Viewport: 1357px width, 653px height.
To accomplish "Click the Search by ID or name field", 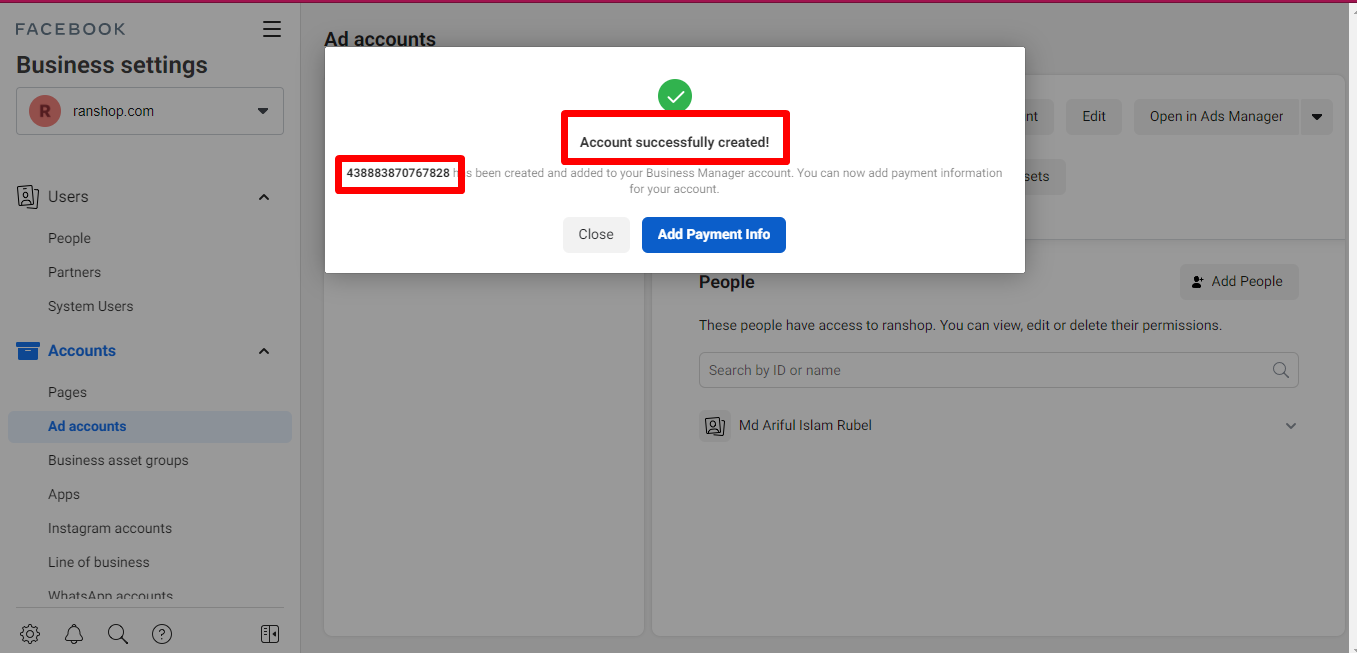I will [x=998, y=370].
